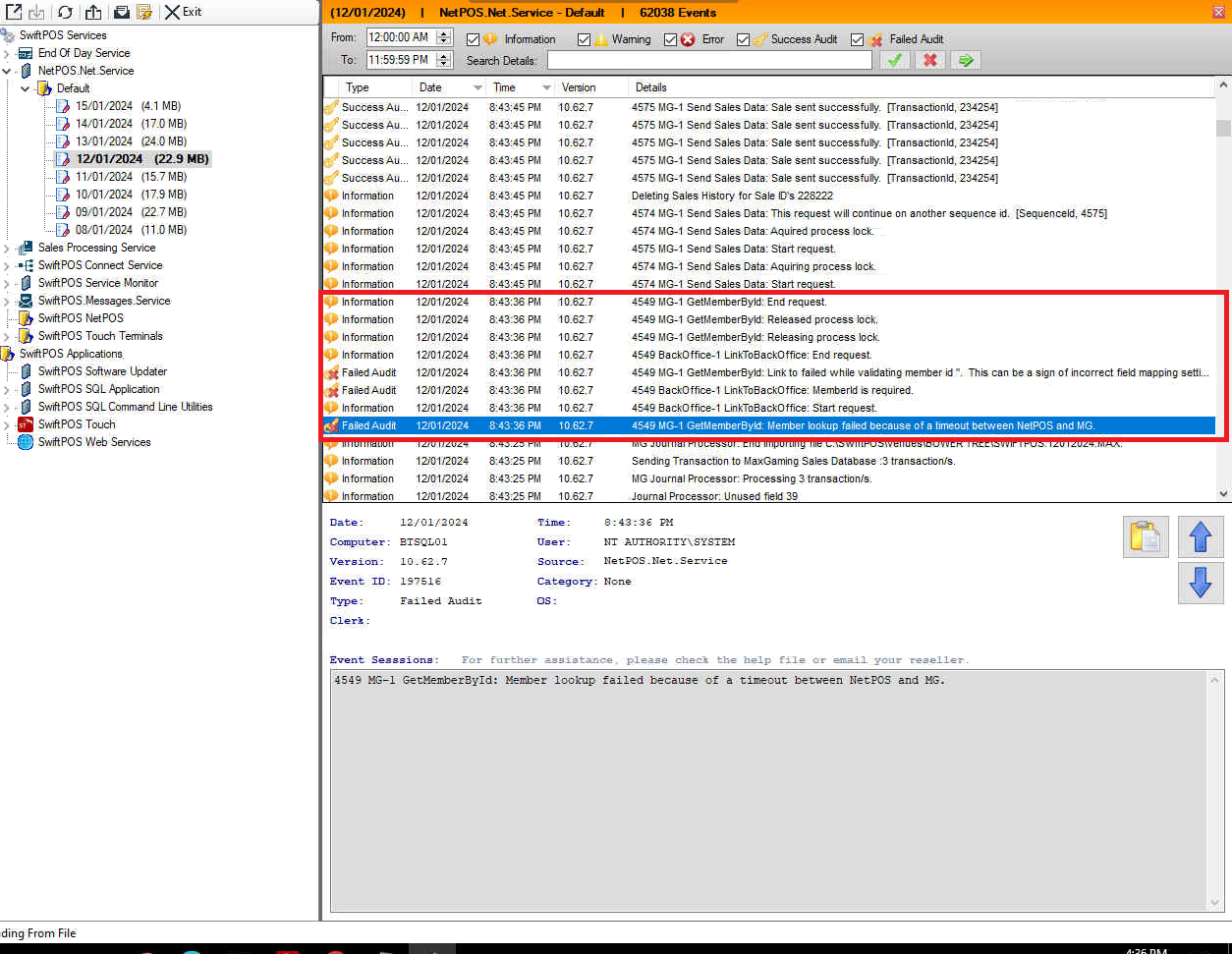The image size is (1232, 954).
Task: Expand SwiftPOS Connect Service node
Action: click(7, 265)
